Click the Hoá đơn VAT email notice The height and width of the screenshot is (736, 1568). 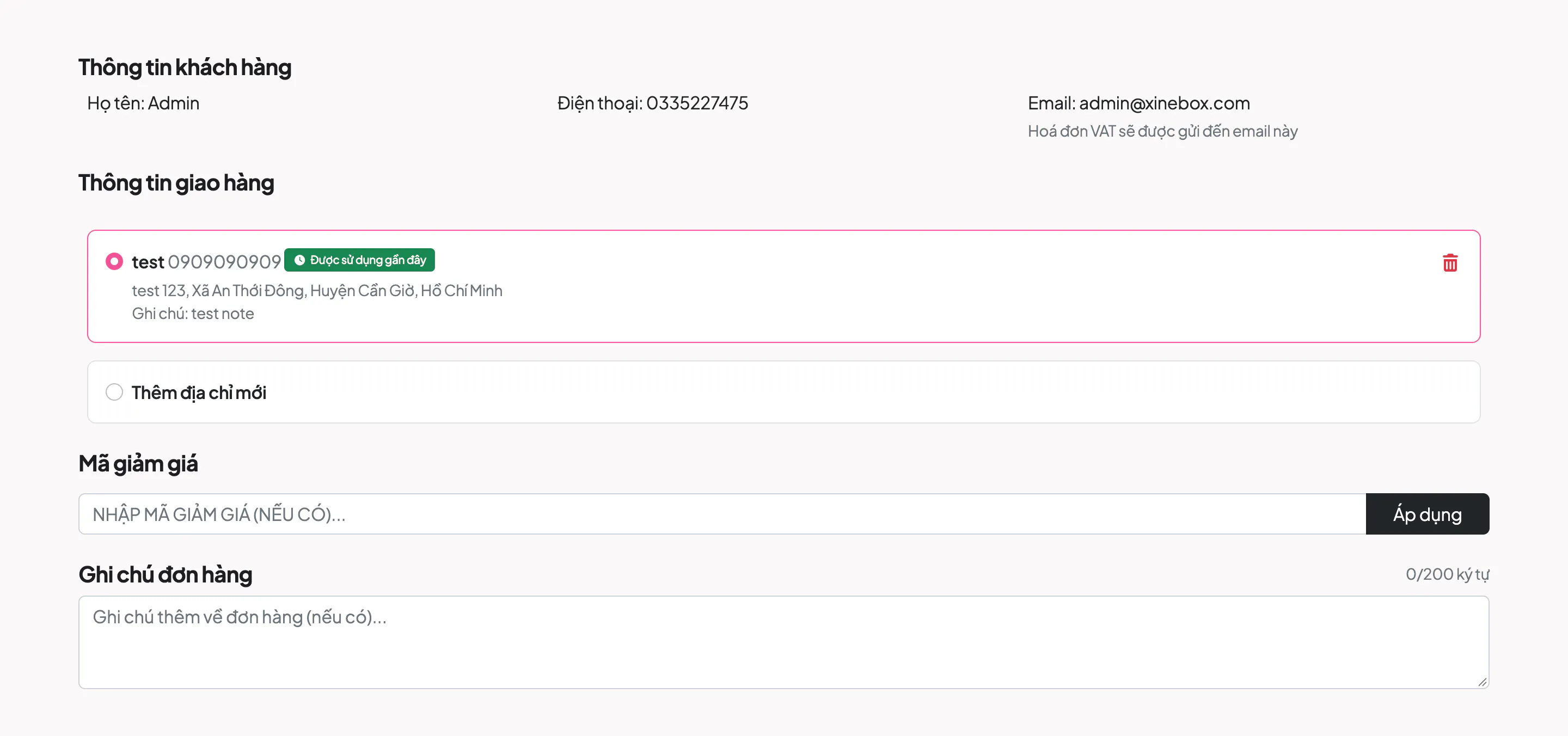click(x=1162, y=132)
